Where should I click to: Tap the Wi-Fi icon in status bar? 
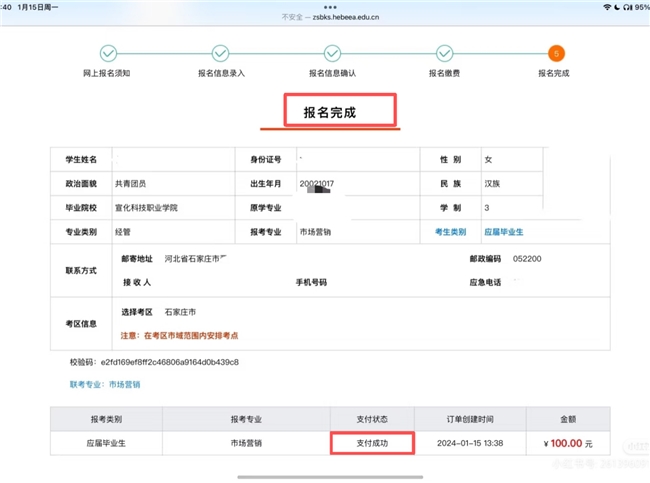[606, 7]
